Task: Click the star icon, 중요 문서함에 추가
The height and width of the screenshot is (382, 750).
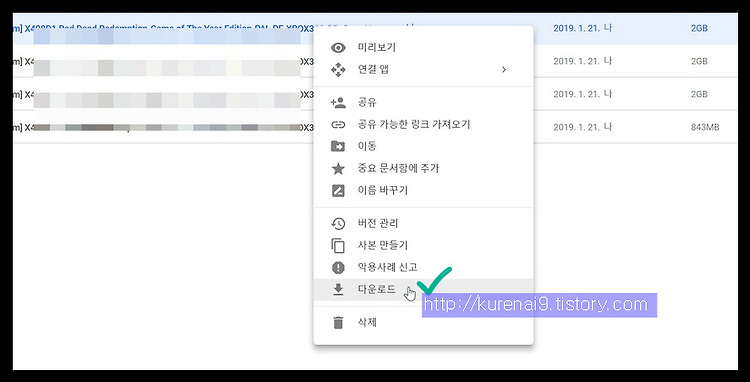Action: pos(338,168)
